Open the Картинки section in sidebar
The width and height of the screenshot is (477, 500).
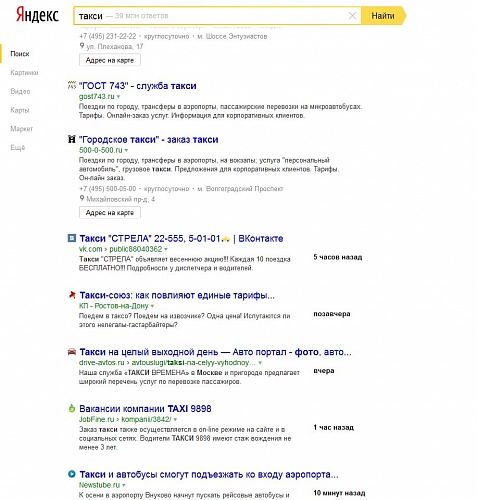24,73
